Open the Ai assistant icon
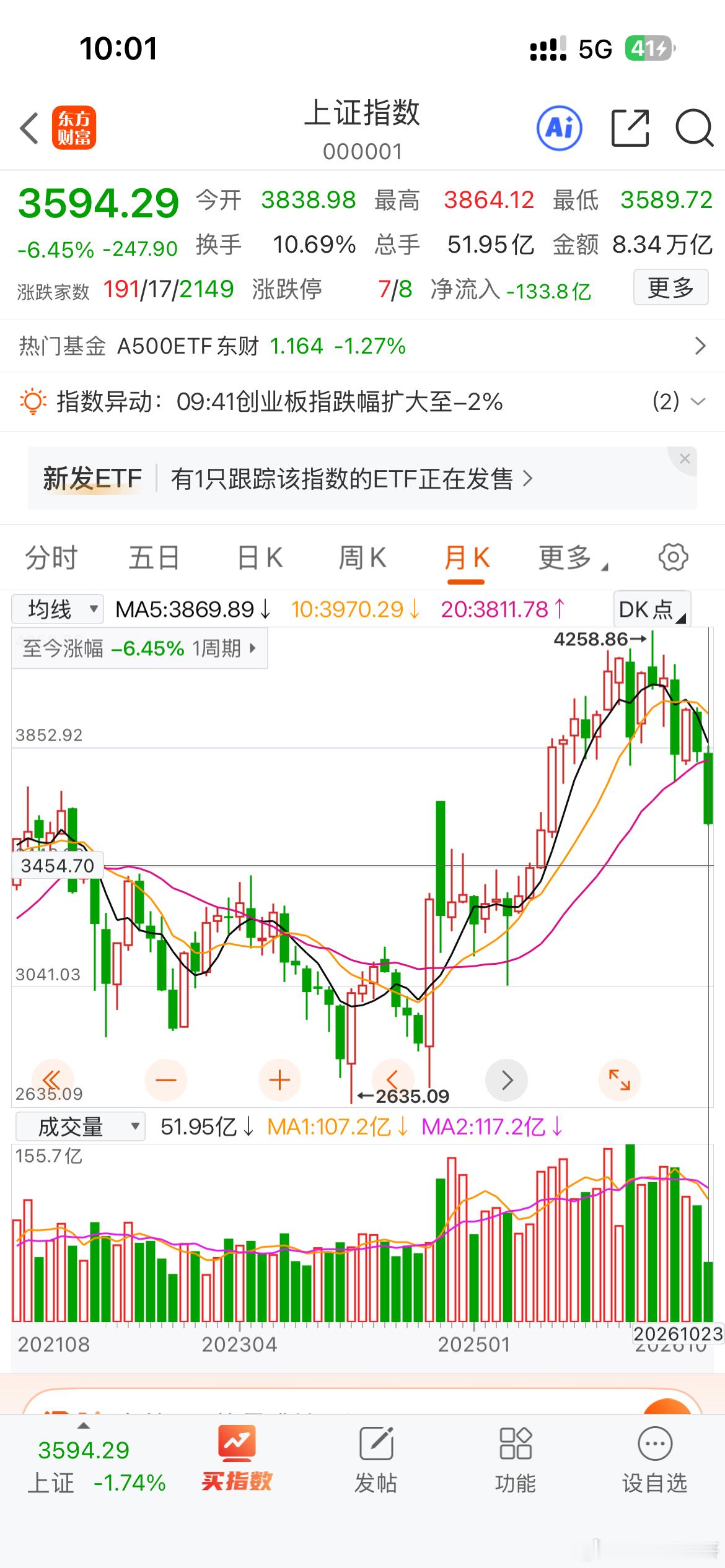The width and height of the screenshot is (725, 1568). tap(560, 128)
